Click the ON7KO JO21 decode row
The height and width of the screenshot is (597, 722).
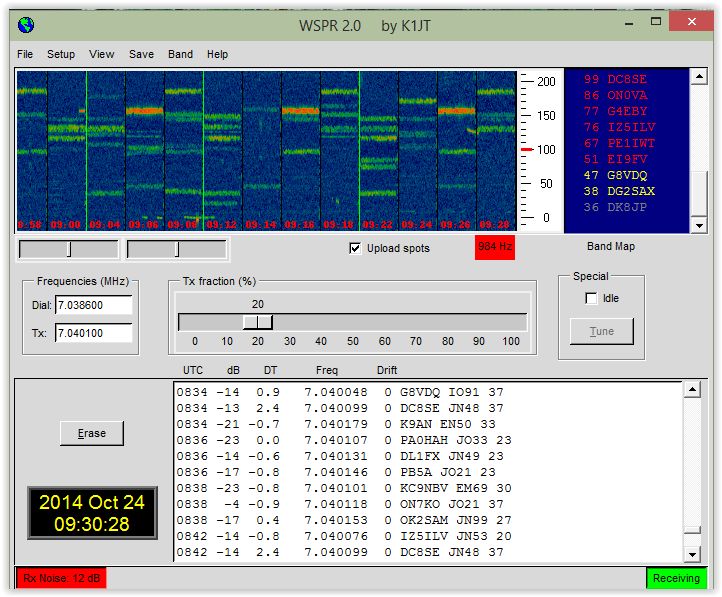(340, 504)
